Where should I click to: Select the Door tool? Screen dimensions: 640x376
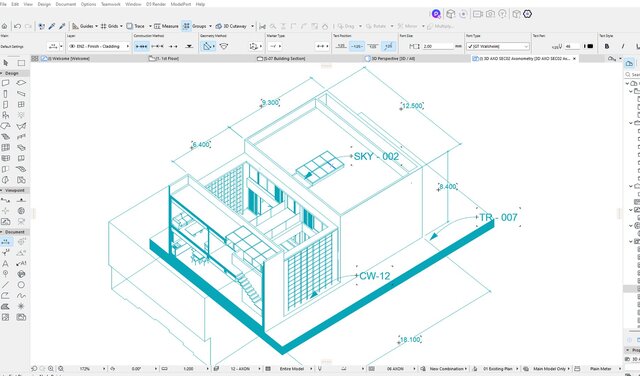point(5,105)
